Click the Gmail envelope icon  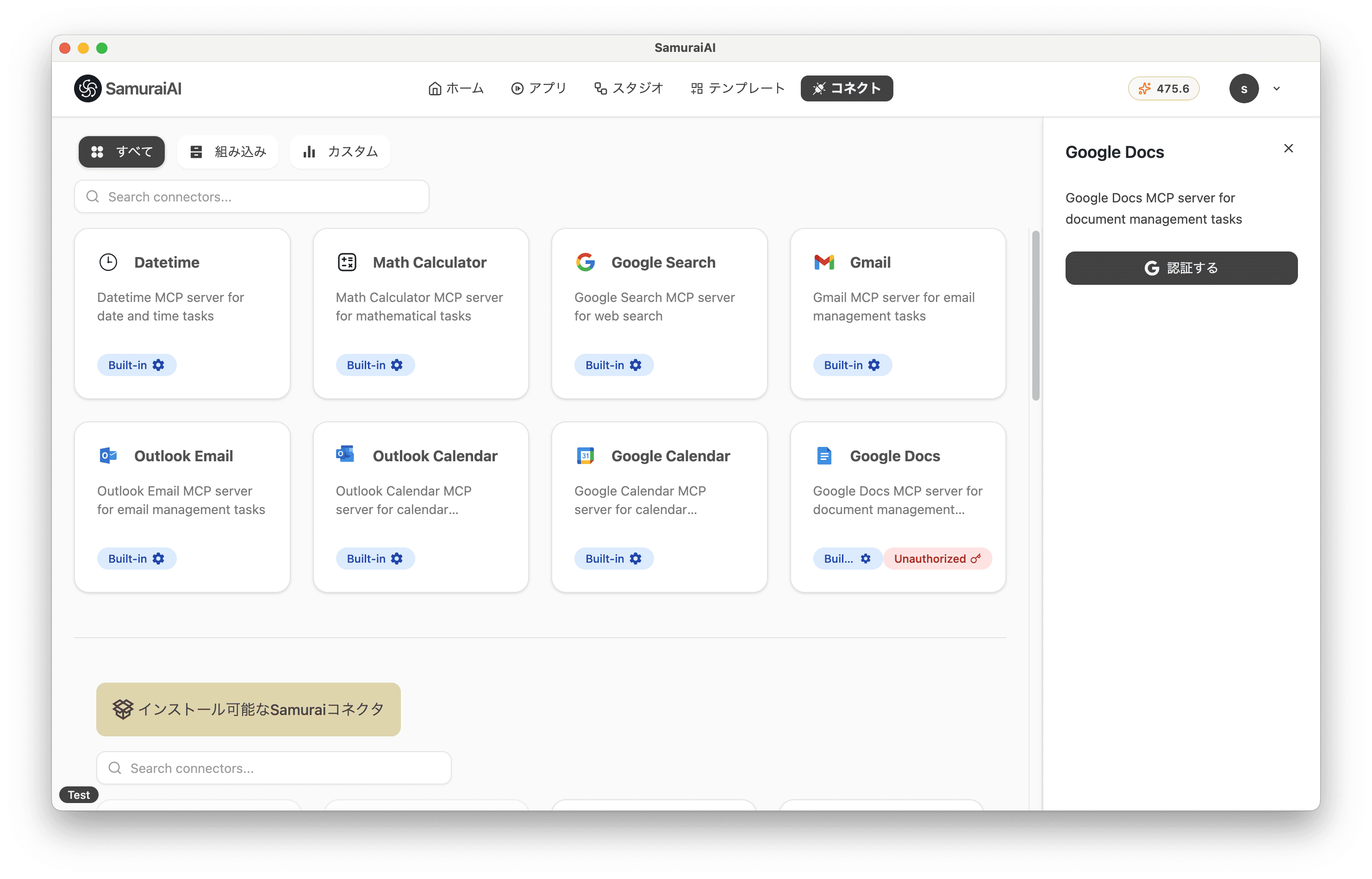click(824, 263)
